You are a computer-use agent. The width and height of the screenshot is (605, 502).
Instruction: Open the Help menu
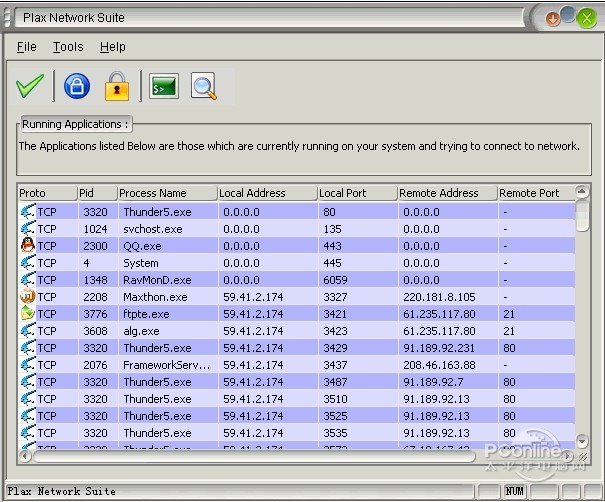113,47
